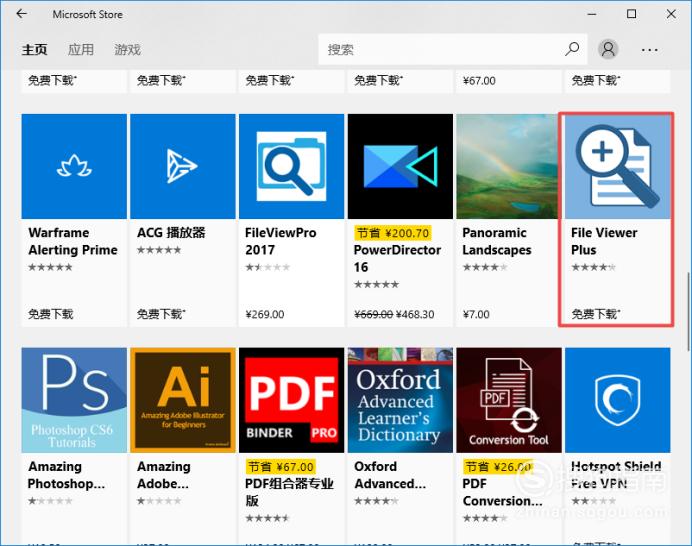Click the Oxford Advanced... title text
Screen dimensions: 692x546
click(390, 475)
